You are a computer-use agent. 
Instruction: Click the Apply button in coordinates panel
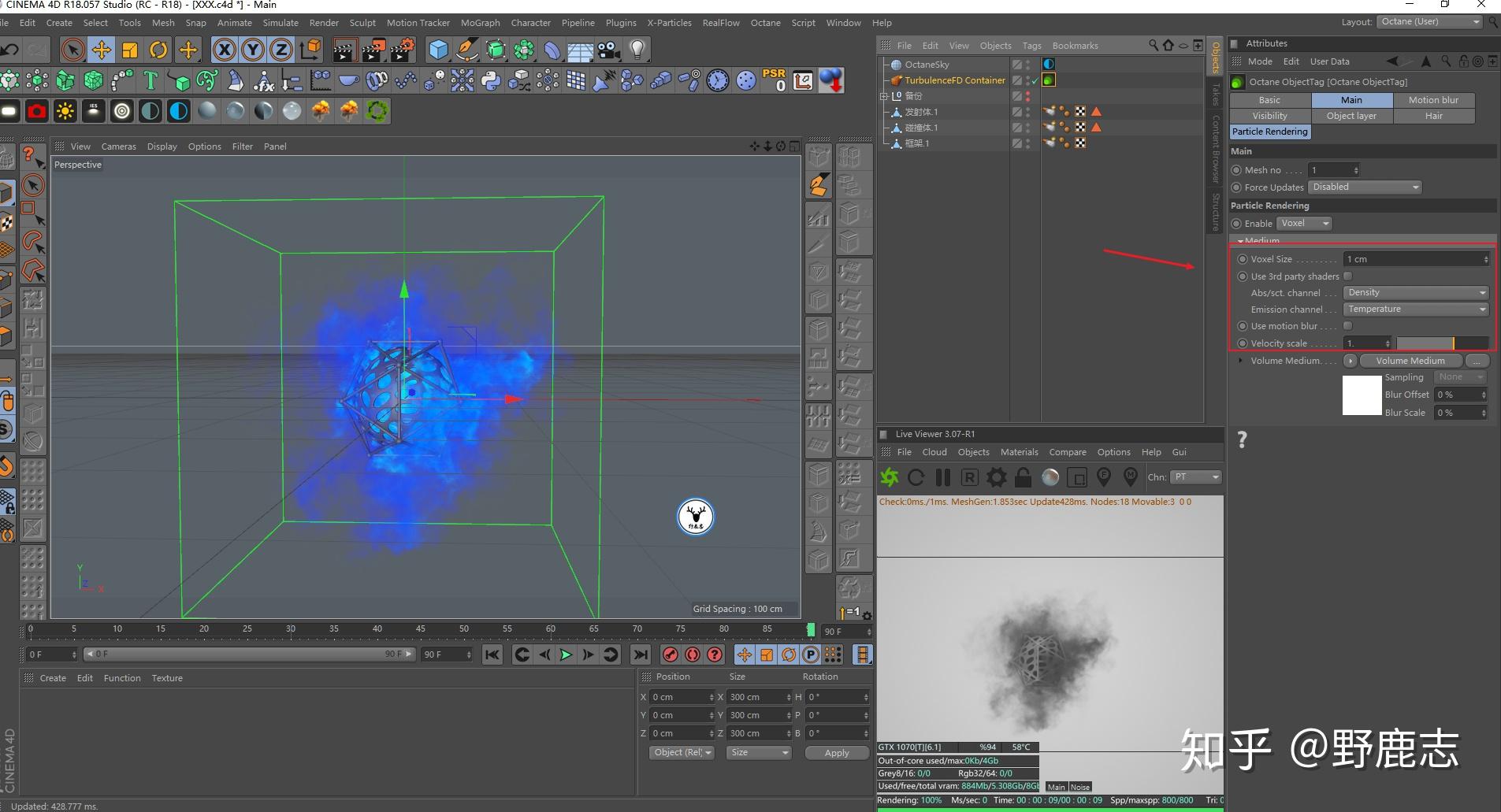[x=836, y=753]
